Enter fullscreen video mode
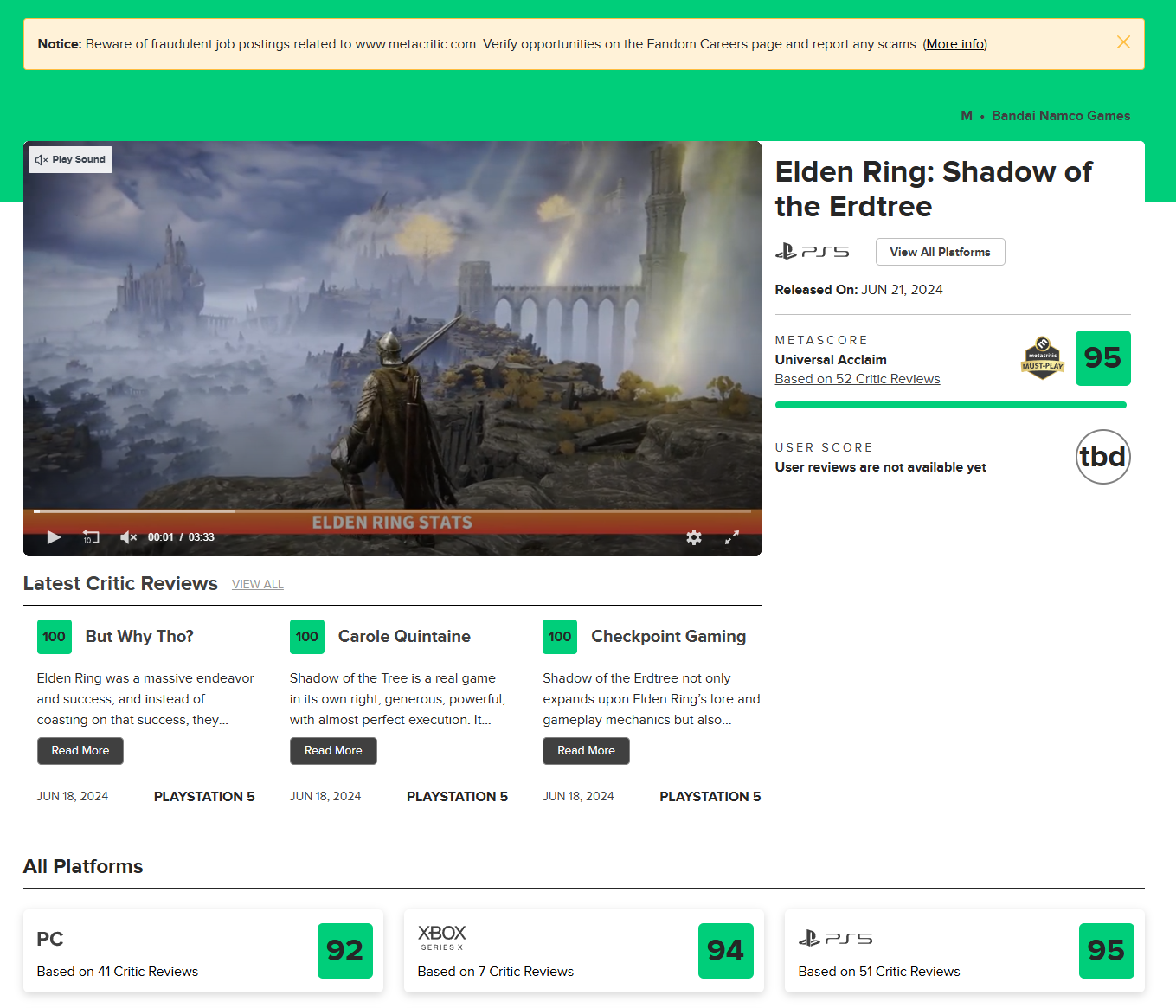 732,537
